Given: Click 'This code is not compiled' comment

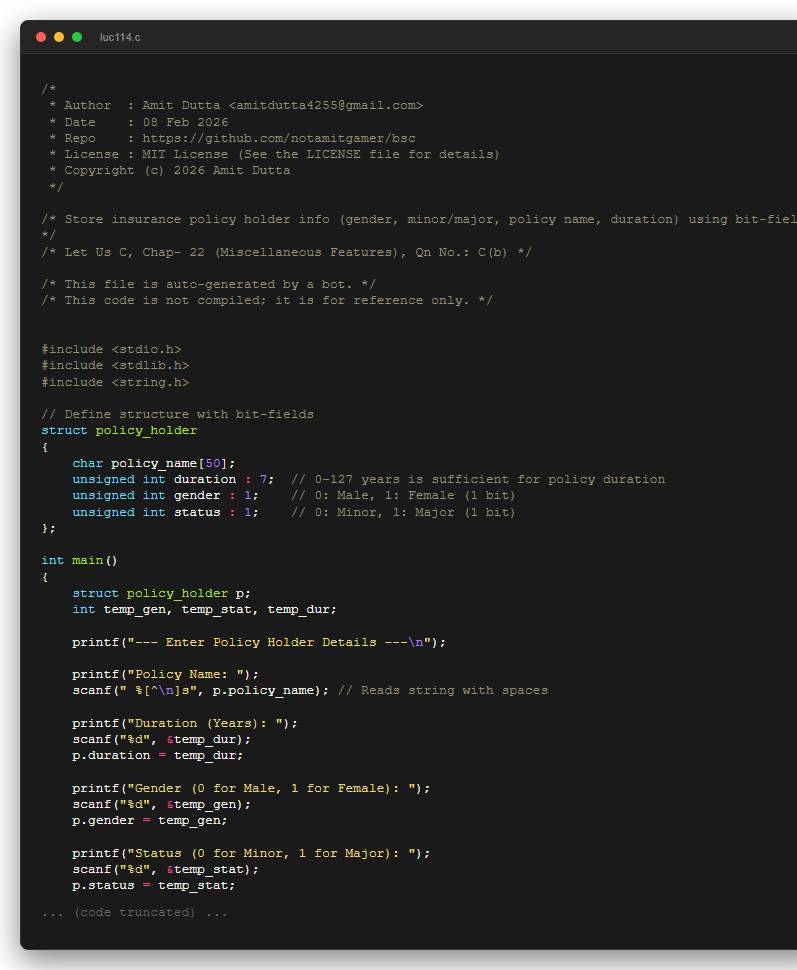Looking at the screenshot, I should [267, 300].
